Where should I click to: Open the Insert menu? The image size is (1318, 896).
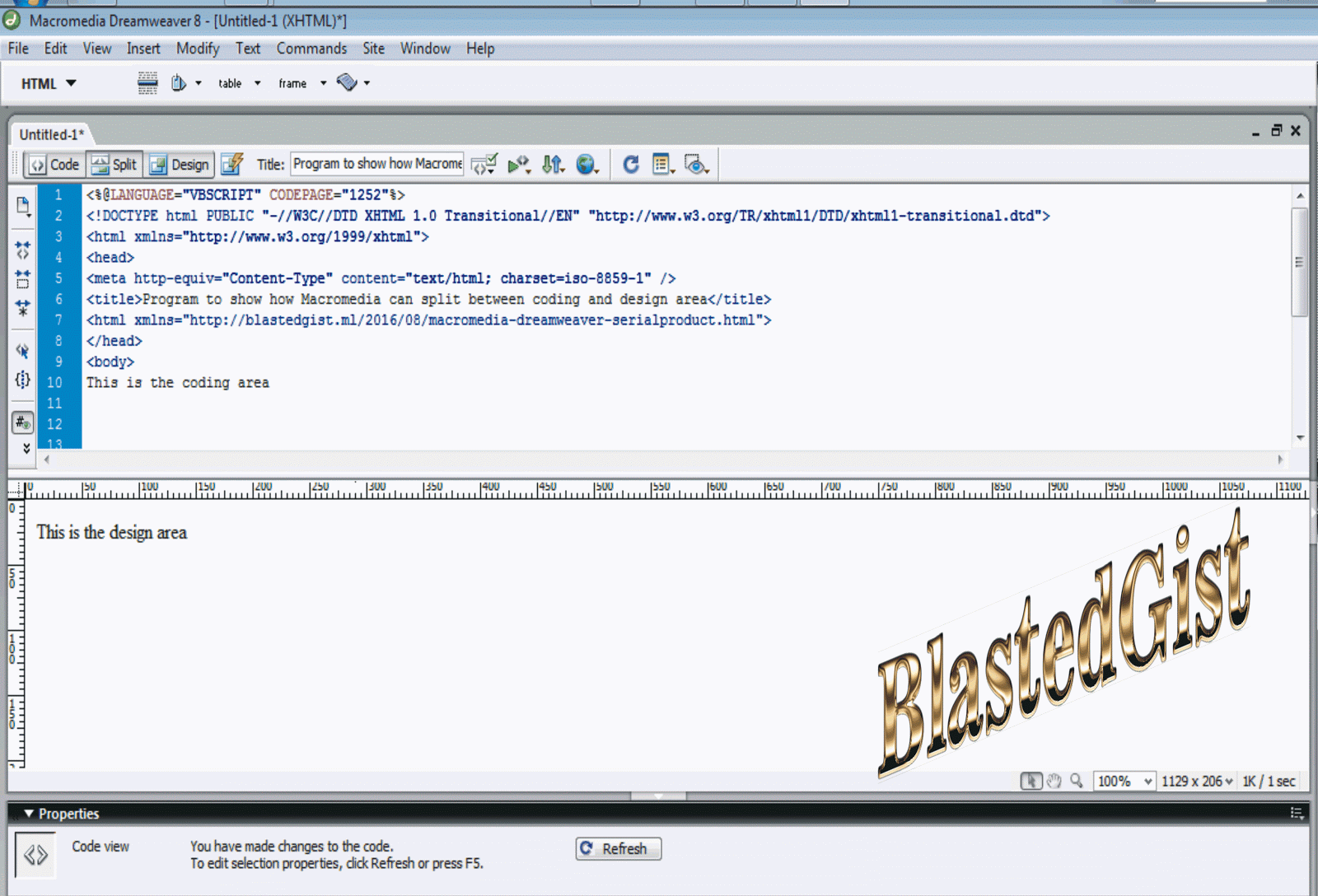pyautogui.click(x=143, y=49)
